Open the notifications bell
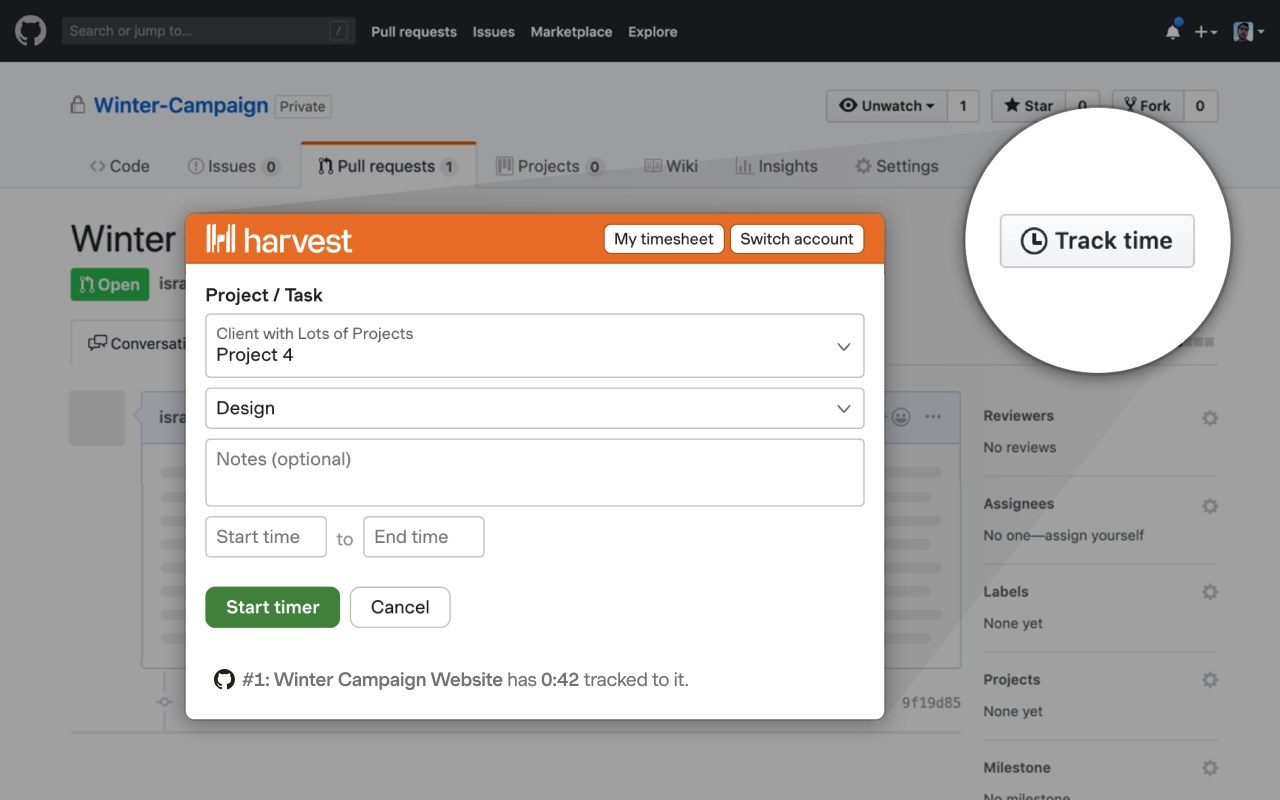Viewport: 1280px width, 800px height. [1173, 31]
